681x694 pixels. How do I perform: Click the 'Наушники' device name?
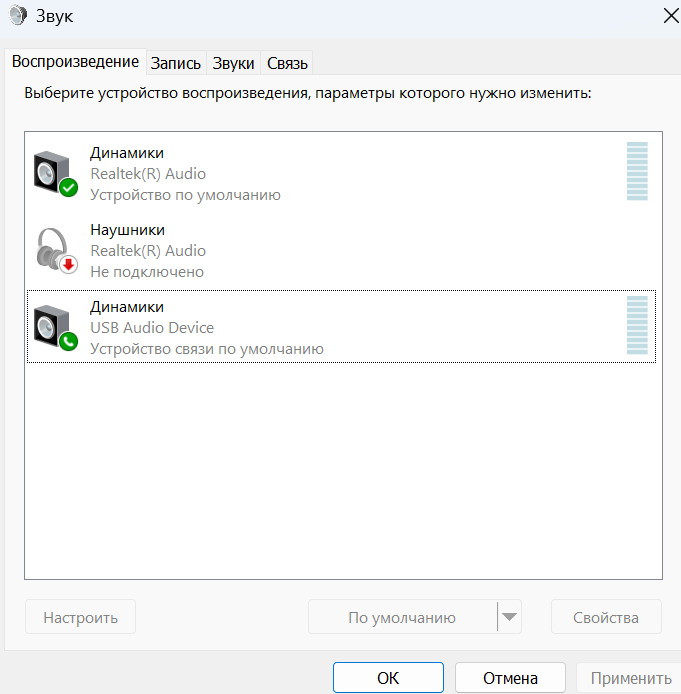(127, 230)
